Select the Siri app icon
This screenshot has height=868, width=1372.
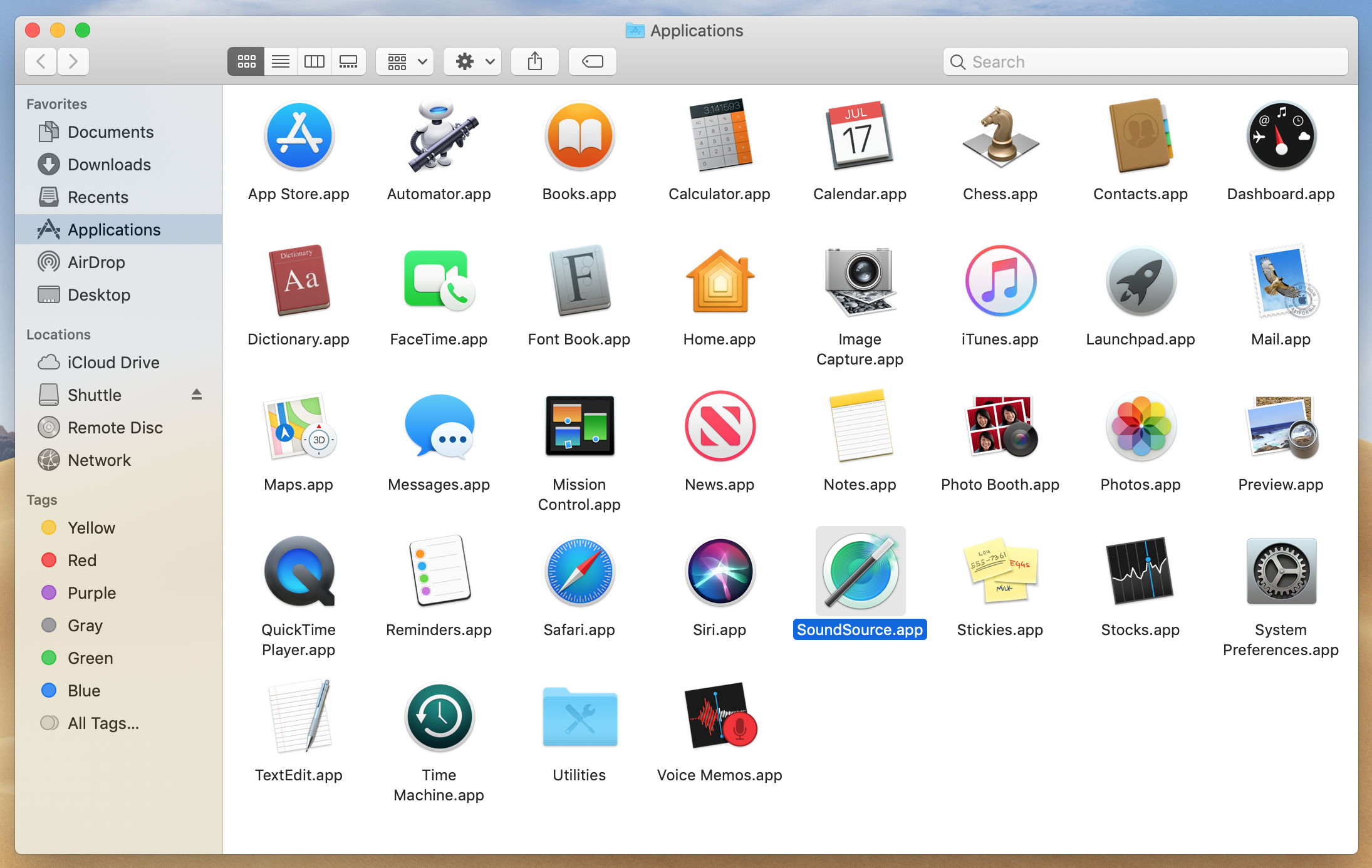[x=720, y=571]
